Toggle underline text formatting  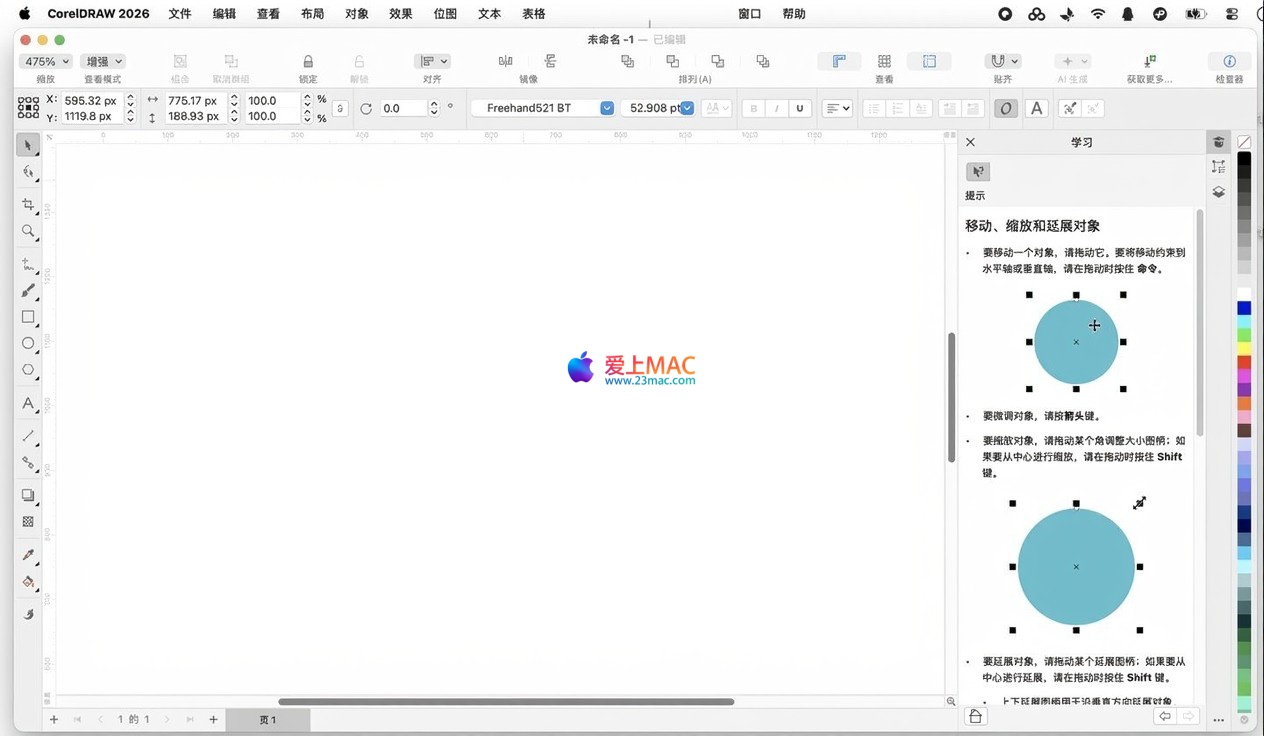point(799,108)
